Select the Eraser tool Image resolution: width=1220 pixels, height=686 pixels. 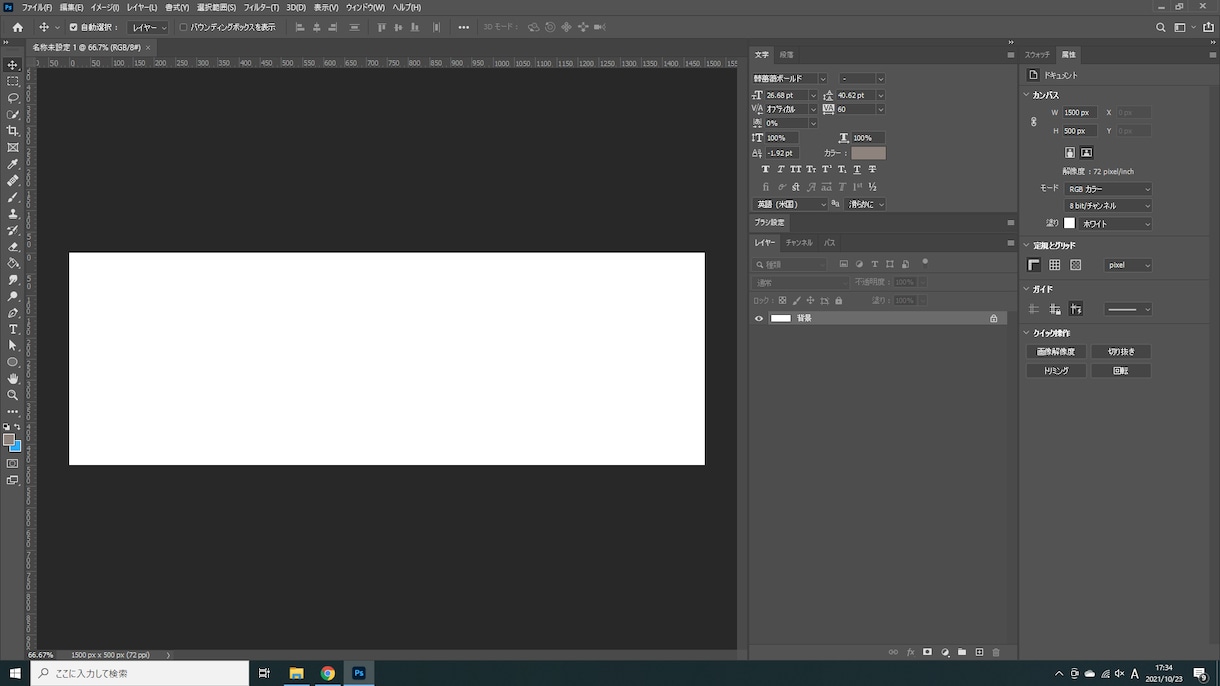click(x=13, y=247)
